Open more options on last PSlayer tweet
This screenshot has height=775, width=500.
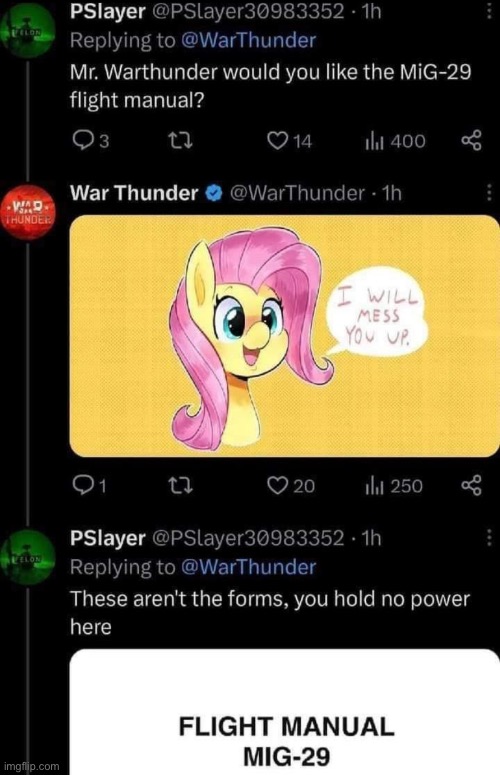(x=489, y=537)
